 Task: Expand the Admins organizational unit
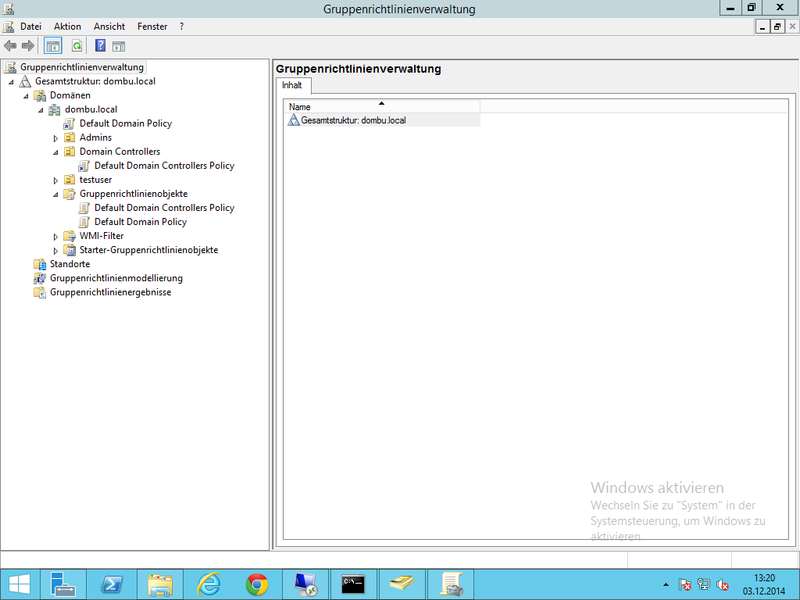coord(56,138)
